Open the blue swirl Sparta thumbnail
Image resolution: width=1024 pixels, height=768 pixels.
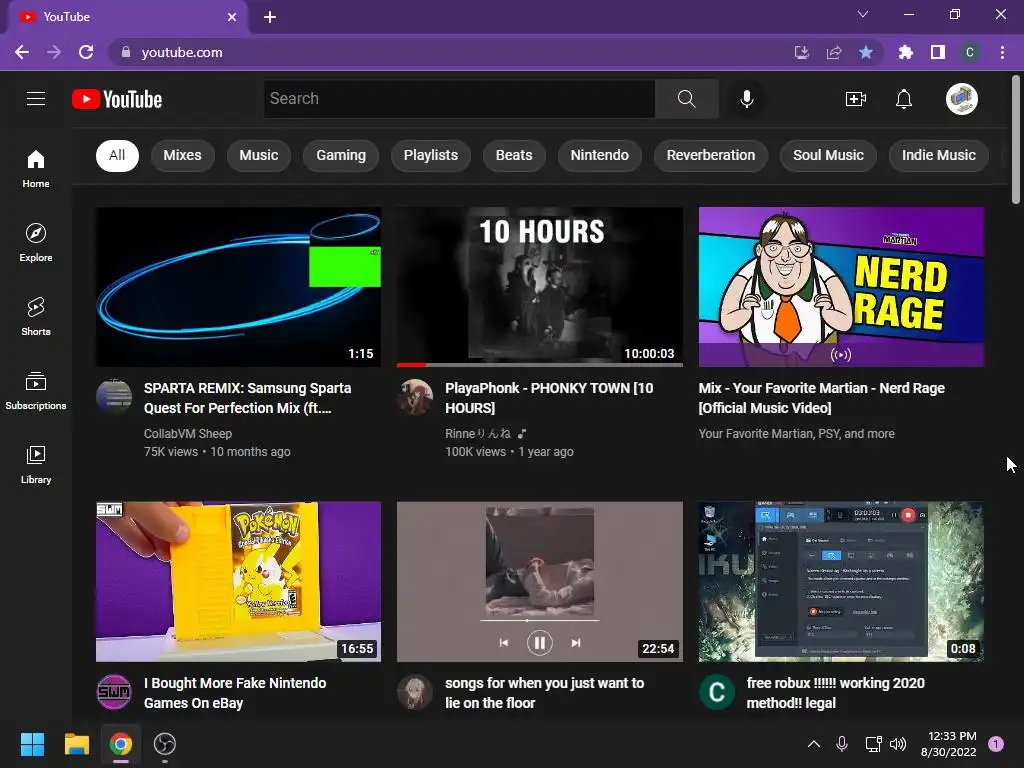[238, 287]
